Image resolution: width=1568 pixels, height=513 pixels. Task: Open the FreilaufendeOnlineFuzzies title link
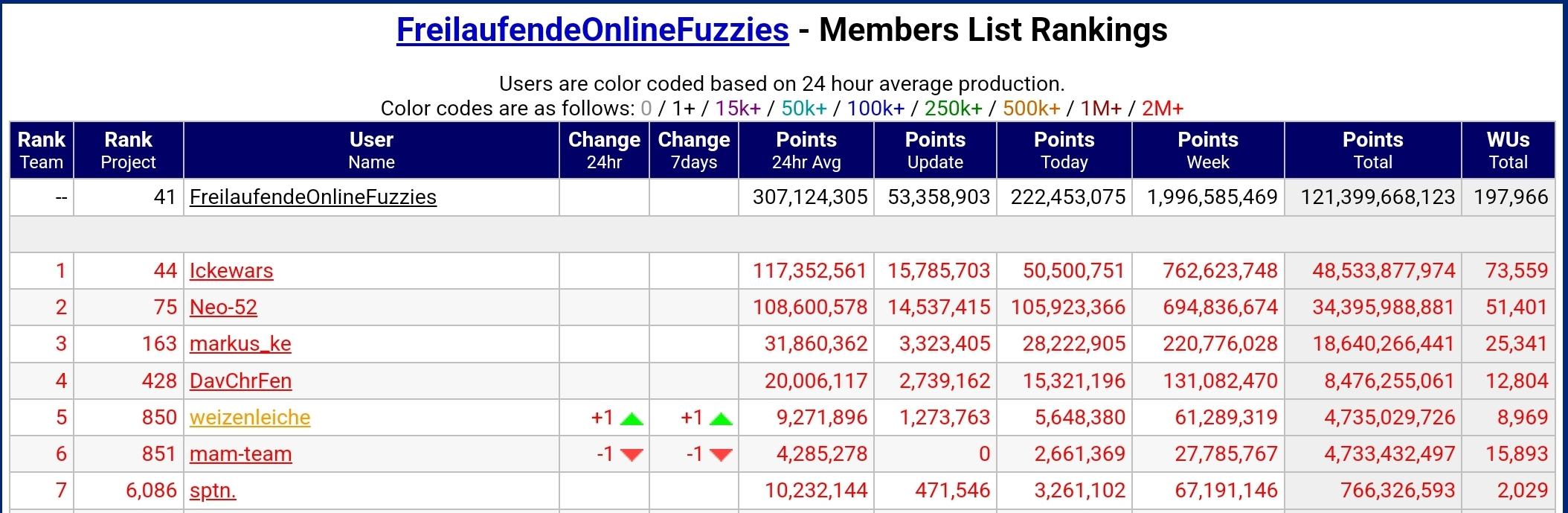[x=592, y=30]
